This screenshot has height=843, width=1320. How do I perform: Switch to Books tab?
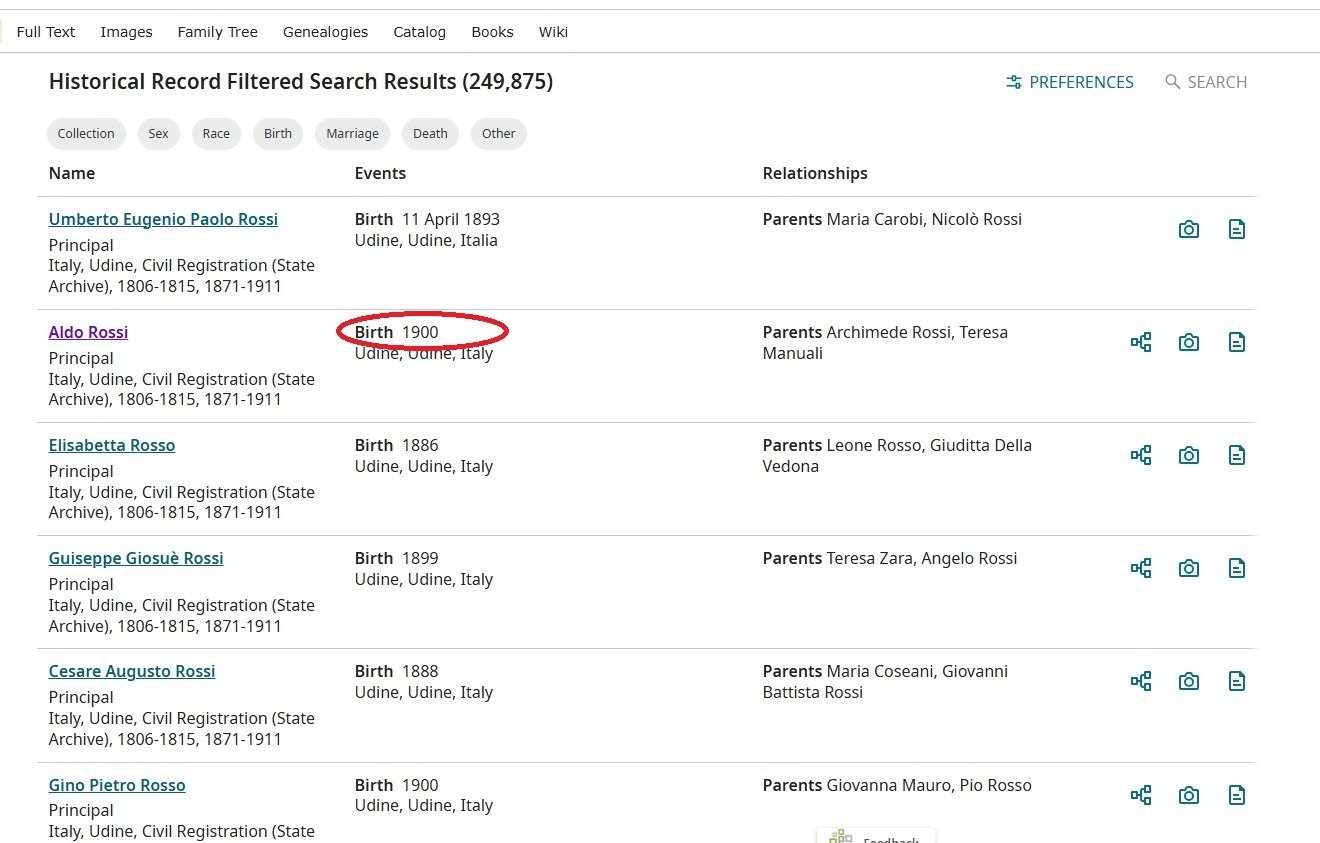click(493, 32)
